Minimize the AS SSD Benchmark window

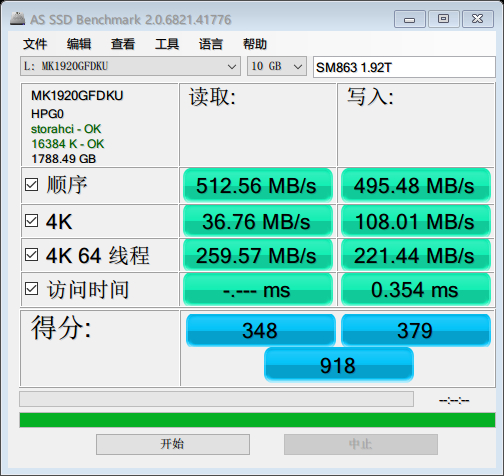coord(410,19)
